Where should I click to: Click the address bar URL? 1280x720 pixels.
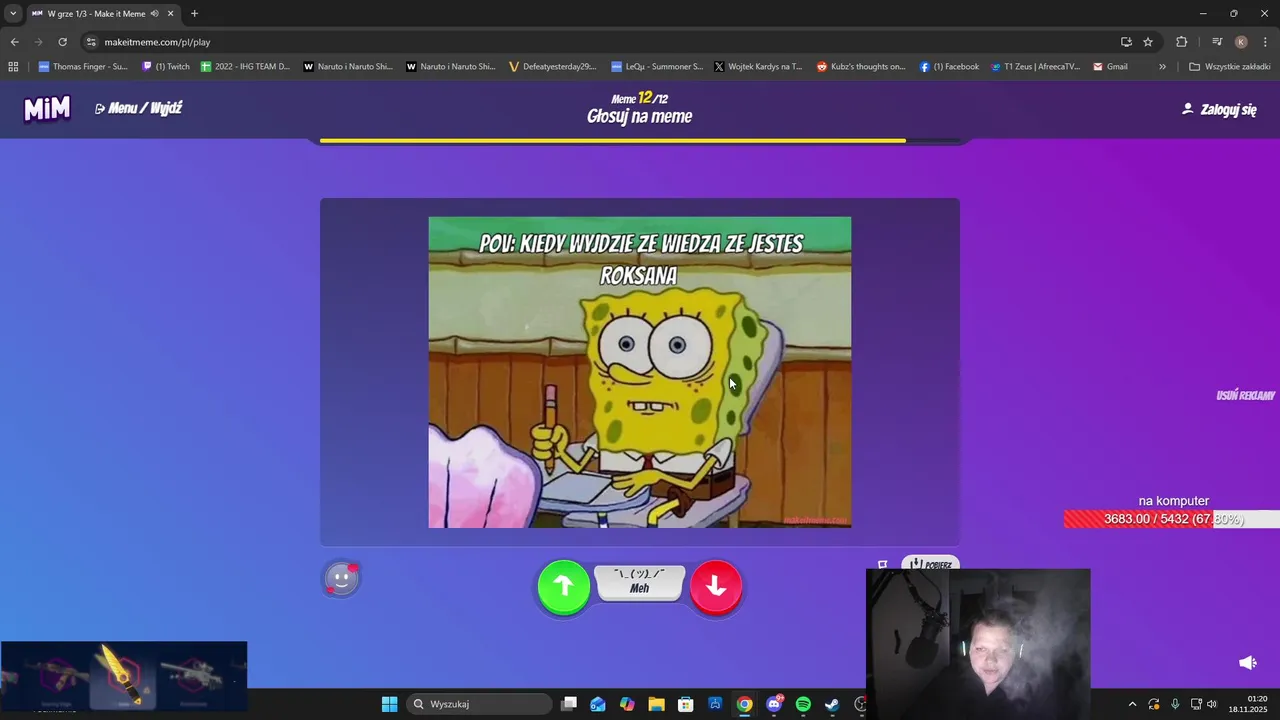157,42
